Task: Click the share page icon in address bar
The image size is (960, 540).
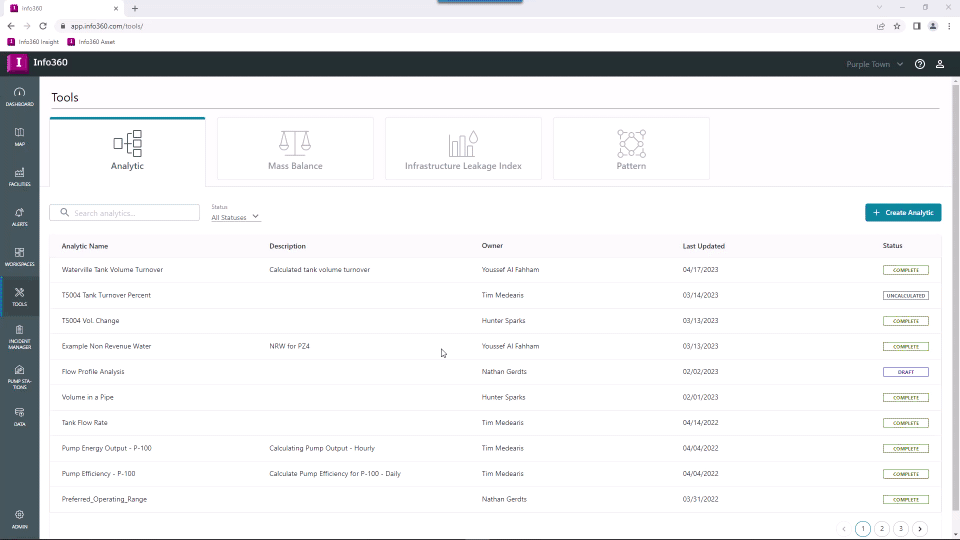Action: [x=880, y=26]
